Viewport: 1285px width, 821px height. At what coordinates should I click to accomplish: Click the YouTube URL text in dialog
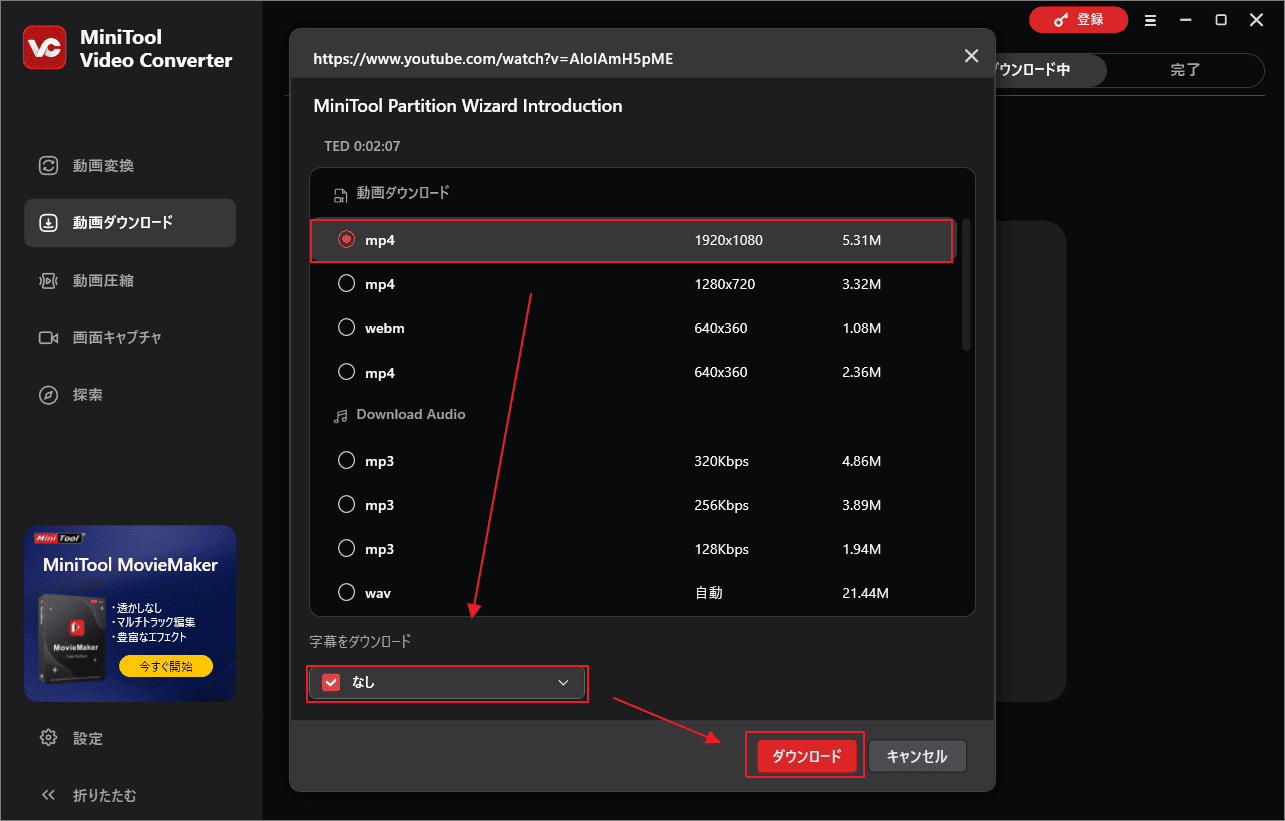tap(493, 59)
